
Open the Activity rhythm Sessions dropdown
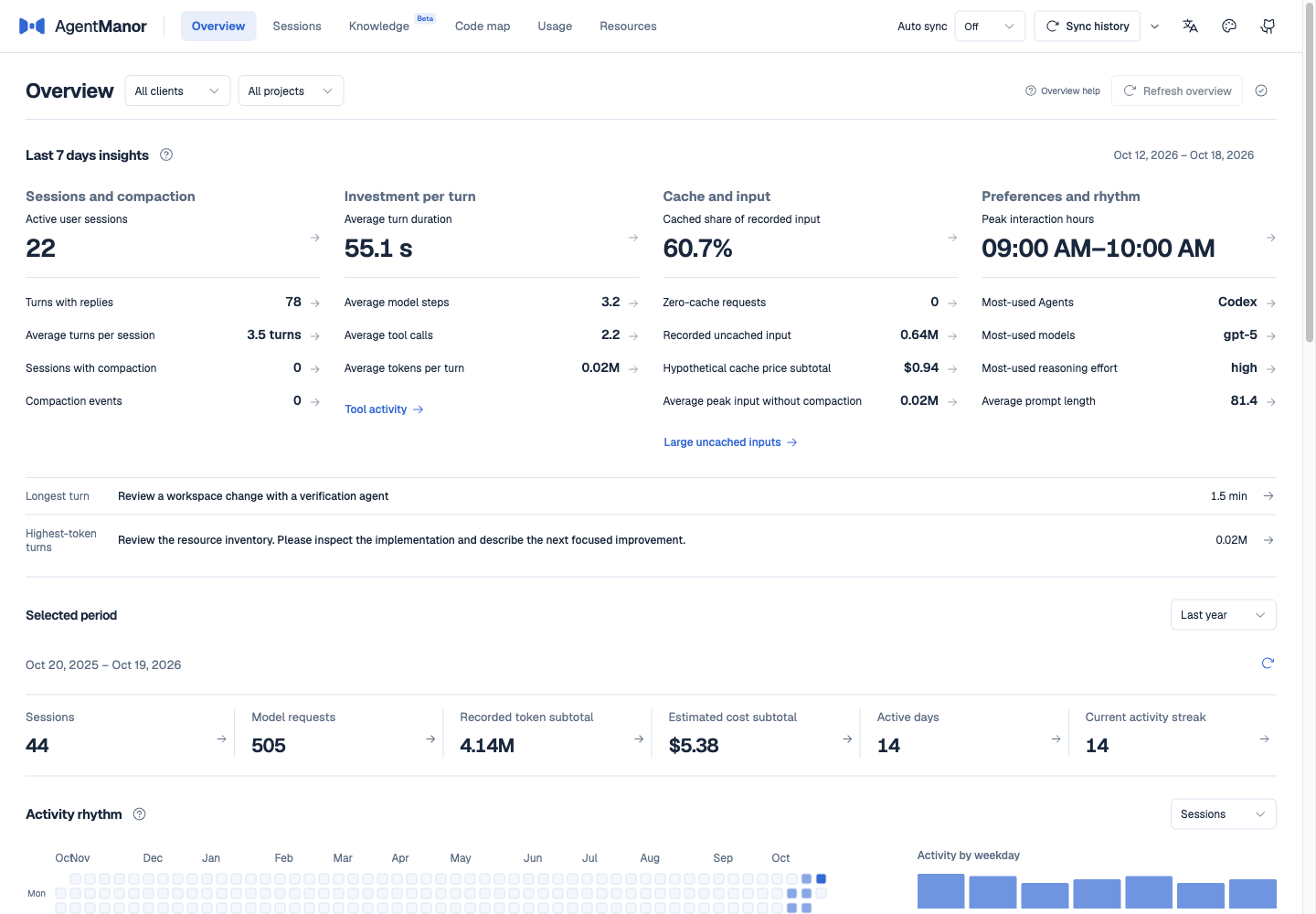(x=1223, y=814)
